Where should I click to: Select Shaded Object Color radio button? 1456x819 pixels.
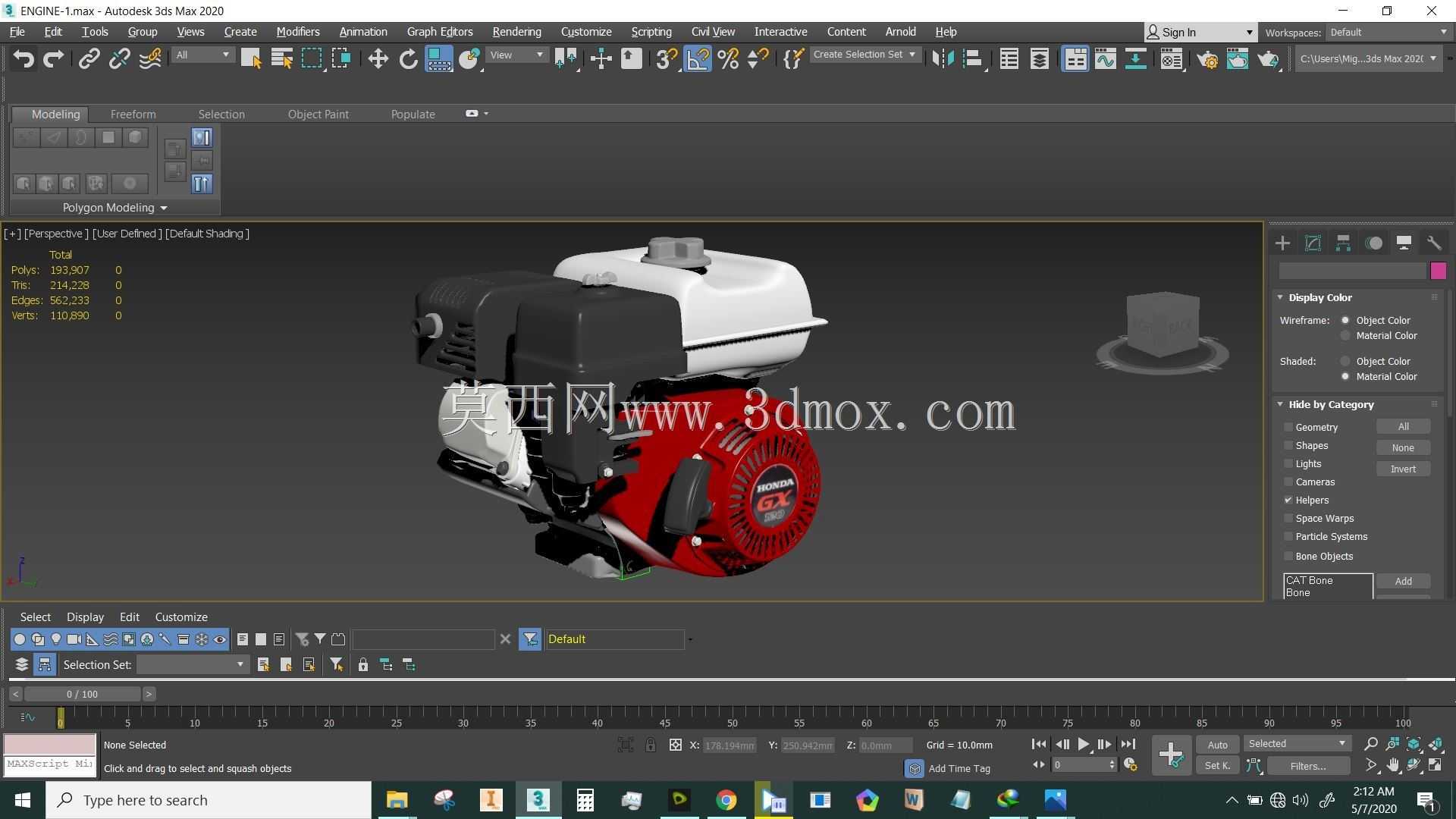coord(1345,361)
